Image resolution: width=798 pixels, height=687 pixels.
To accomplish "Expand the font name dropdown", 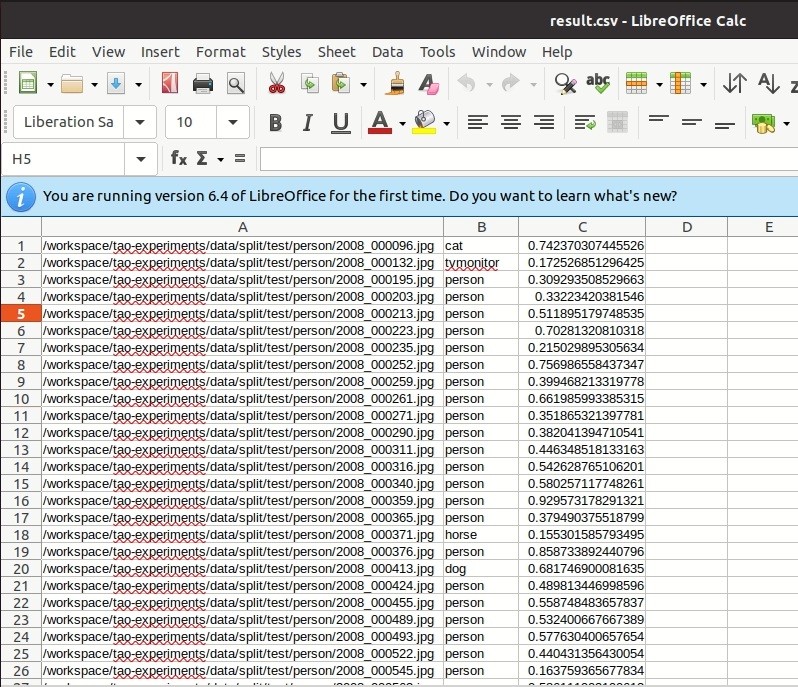I will pos(140,123).
